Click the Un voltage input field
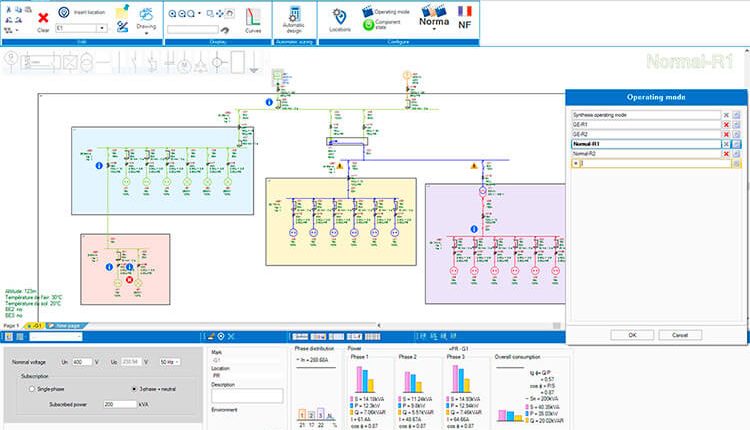Screen dimensions: 750x430 pyautogui.click(x=82, y=362)
